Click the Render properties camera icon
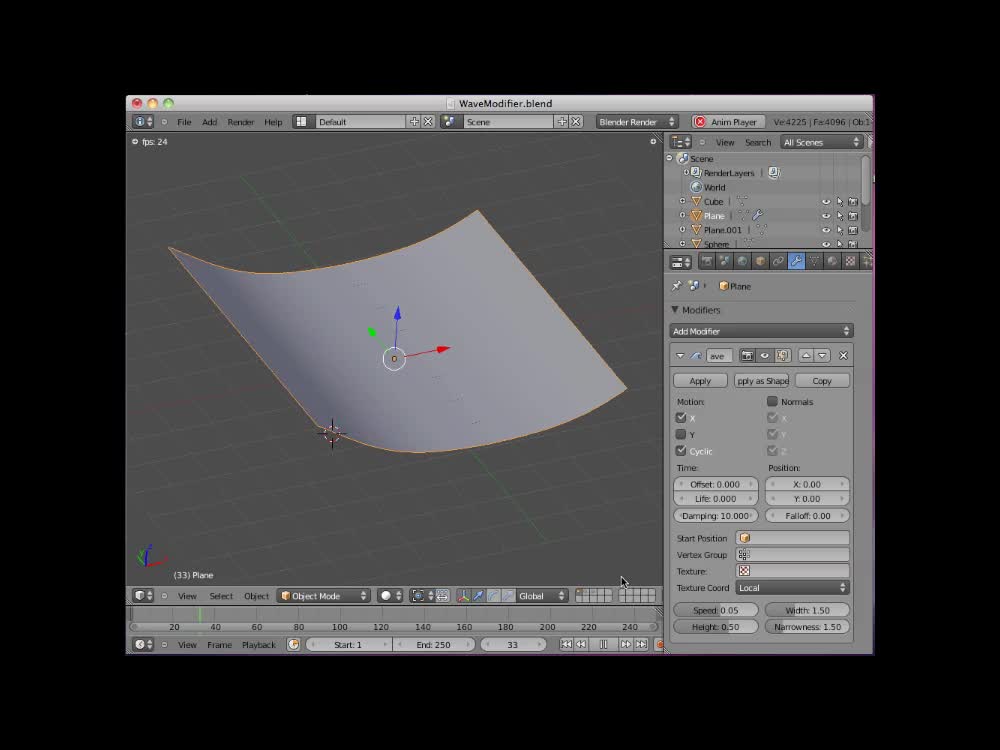 pos(707,261)
